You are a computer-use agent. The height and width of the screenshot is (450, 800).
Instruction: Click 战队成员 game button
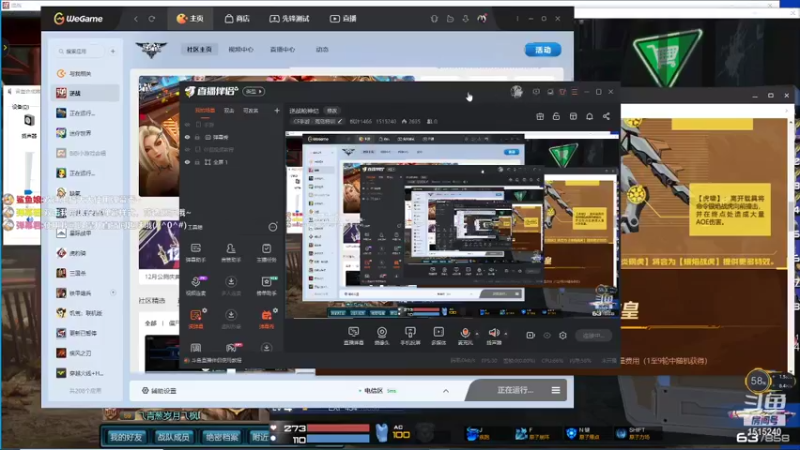173,437
